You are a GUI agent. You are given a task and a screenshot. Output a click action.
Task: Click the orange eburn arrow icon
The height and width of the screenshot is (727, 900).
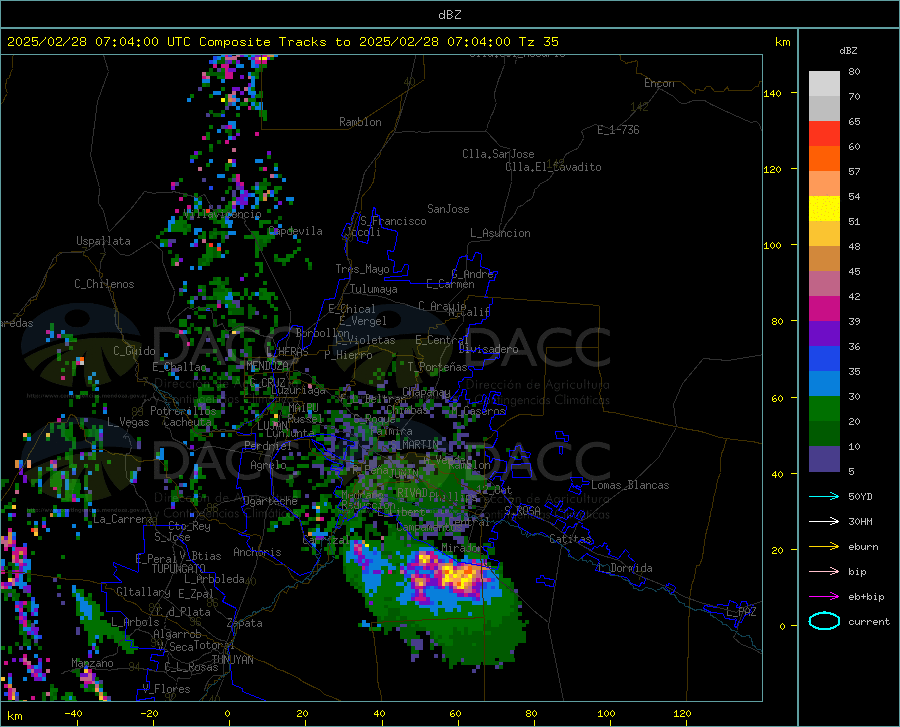tap(824, 546)
